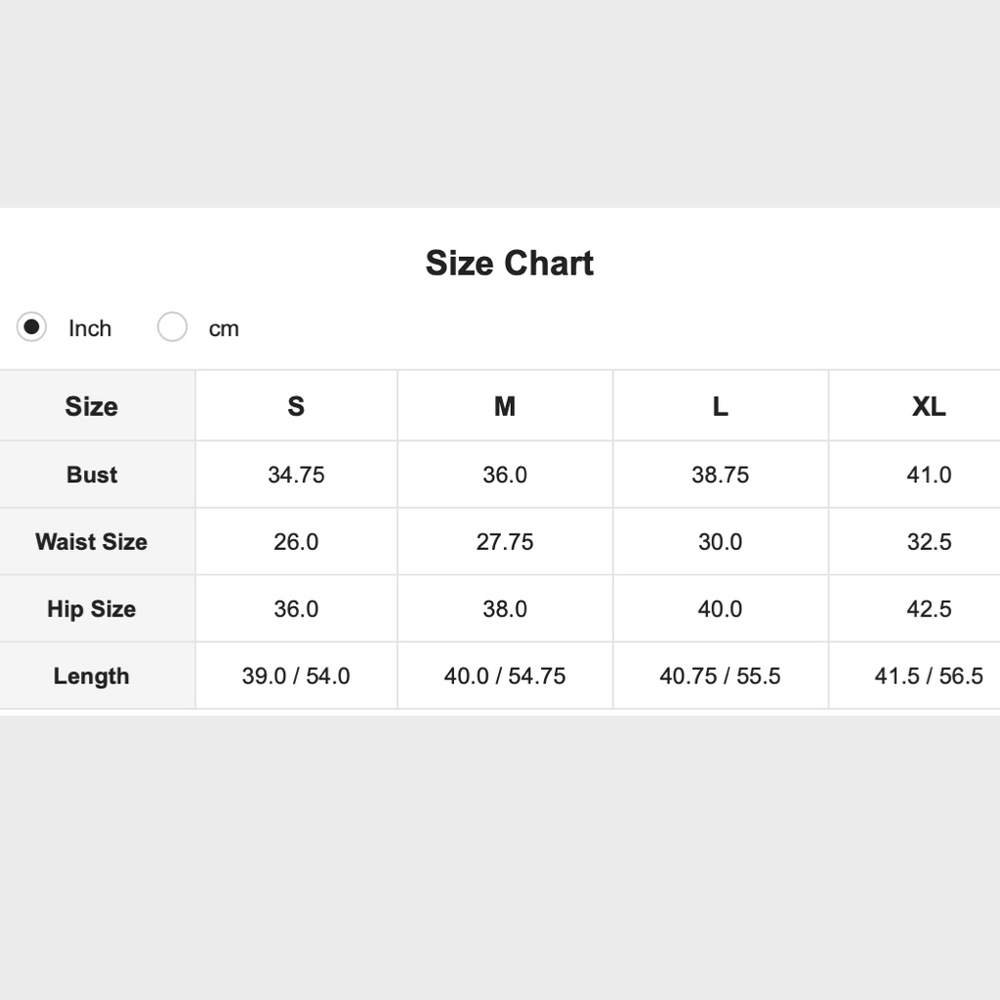1000x1000 pixels.
Task: Click the M size column header
Action: tap(505, 406)
